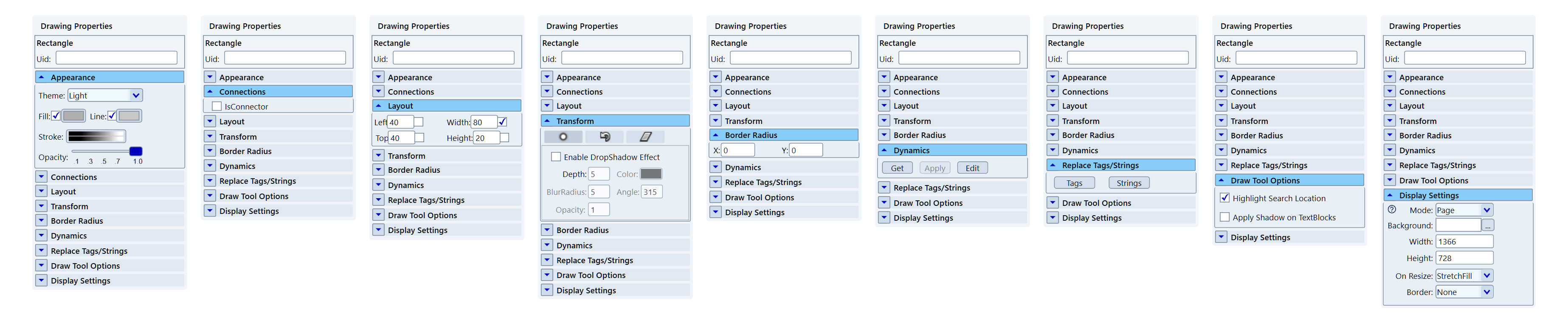Image resolution: width=1568 pixels, height=323 pixels.
Task: Switch to the Tags tab
Action: point(1074,183)
